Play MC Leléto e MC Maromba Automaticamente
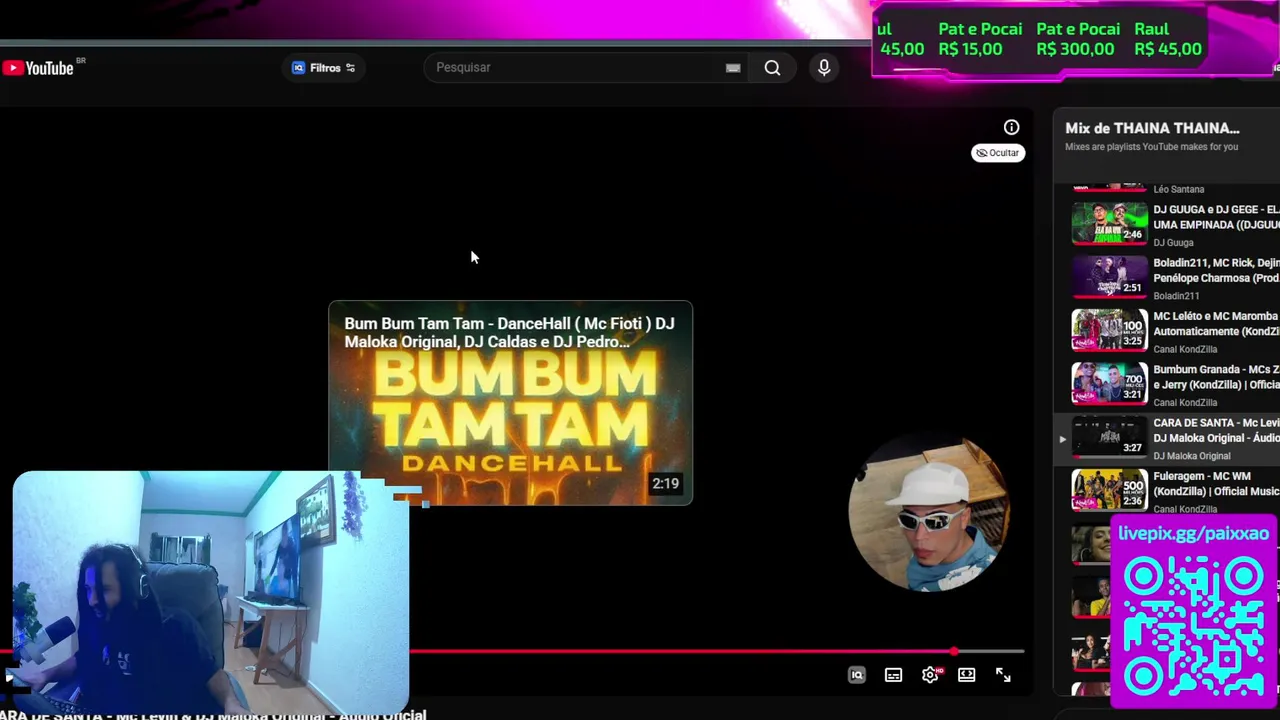 (1175, 331)
